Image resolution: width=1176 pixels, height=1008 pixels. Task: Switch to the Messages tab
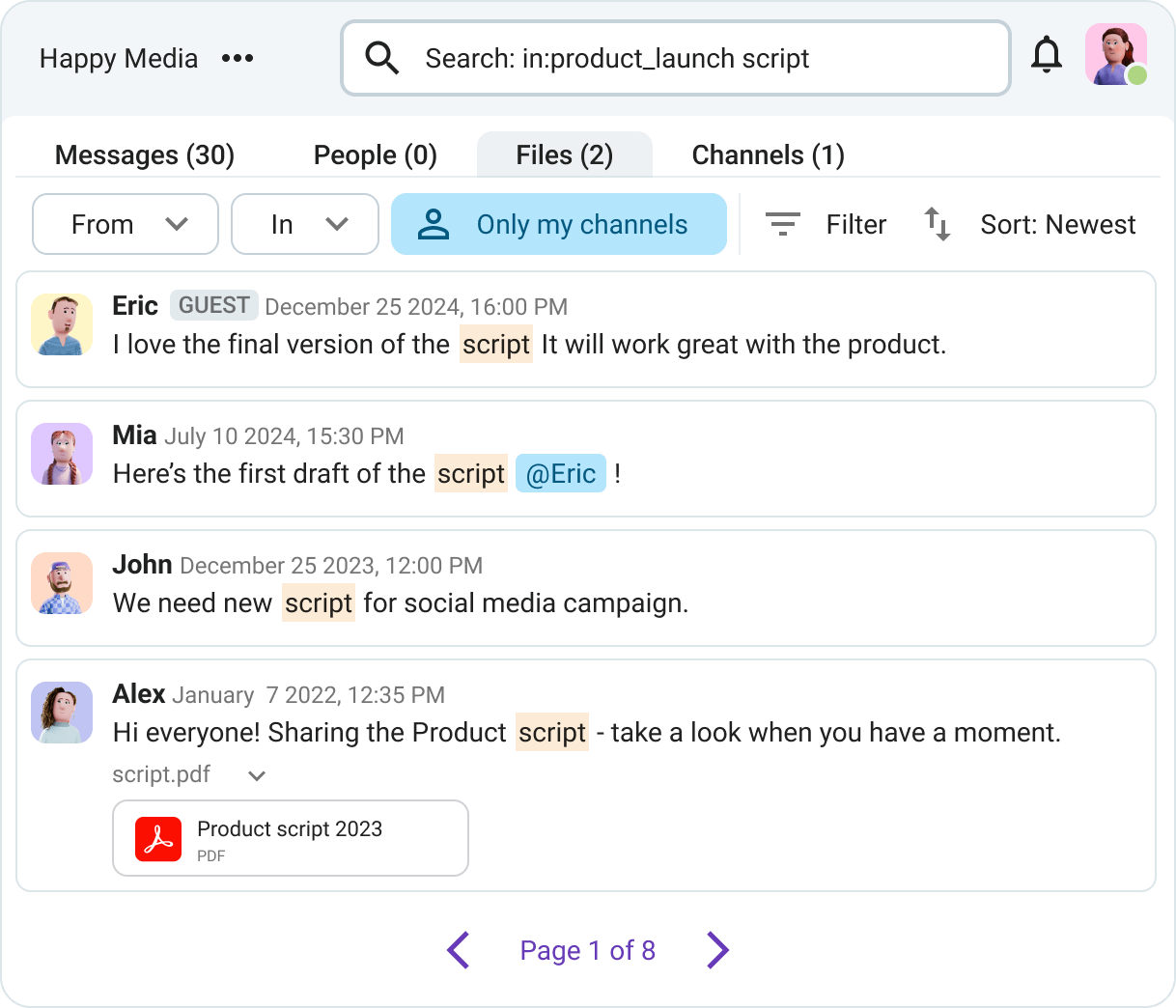pos(143,154)
